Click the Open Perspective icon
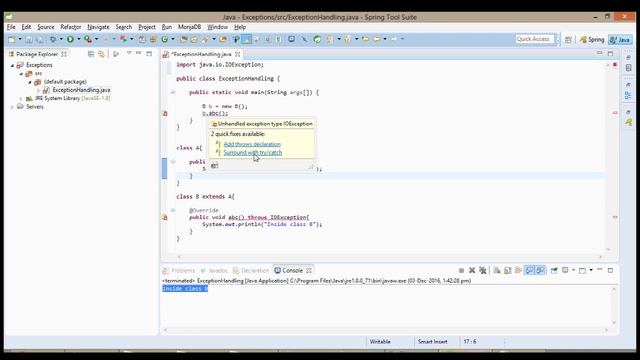 tap(568, 40)
